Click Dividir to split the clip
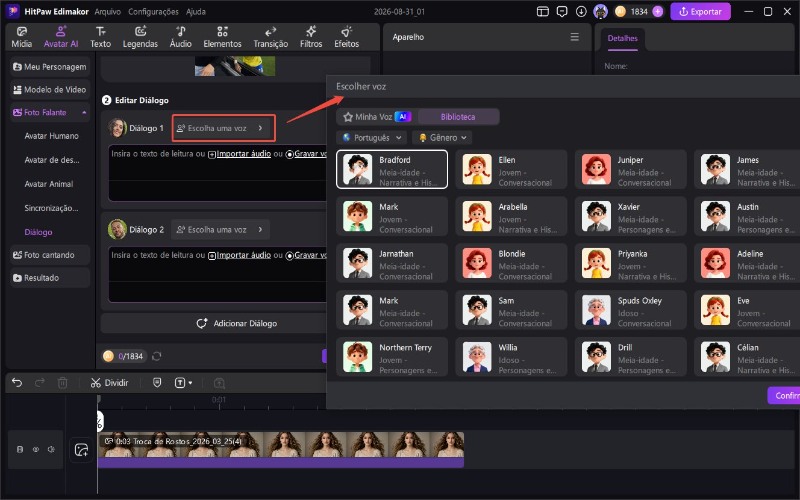The height and width of the screenshot is (500, 800). coord(109,383)
